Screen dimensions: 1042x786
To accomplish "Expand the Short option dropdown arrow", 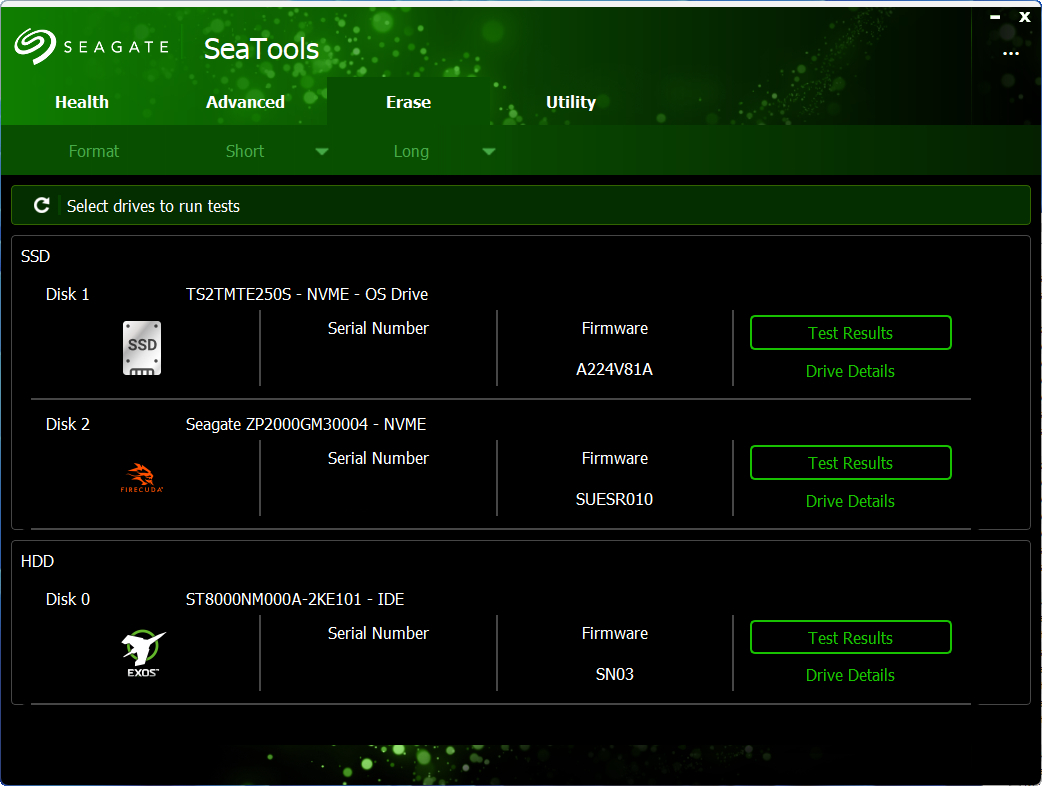I will pyautogui.click(x=322, y=151).
